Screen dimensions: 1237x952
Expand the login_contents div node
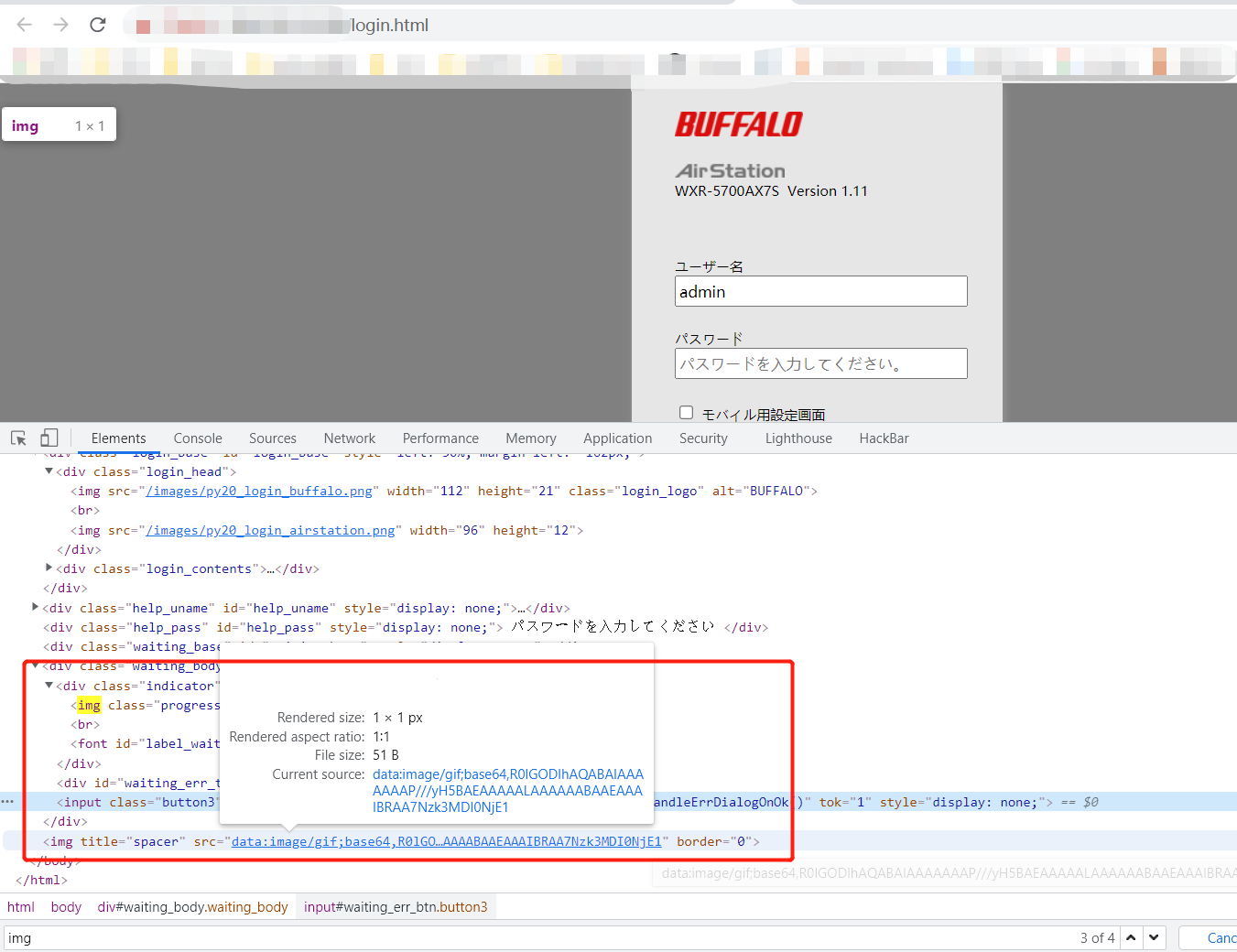(49, 568)
